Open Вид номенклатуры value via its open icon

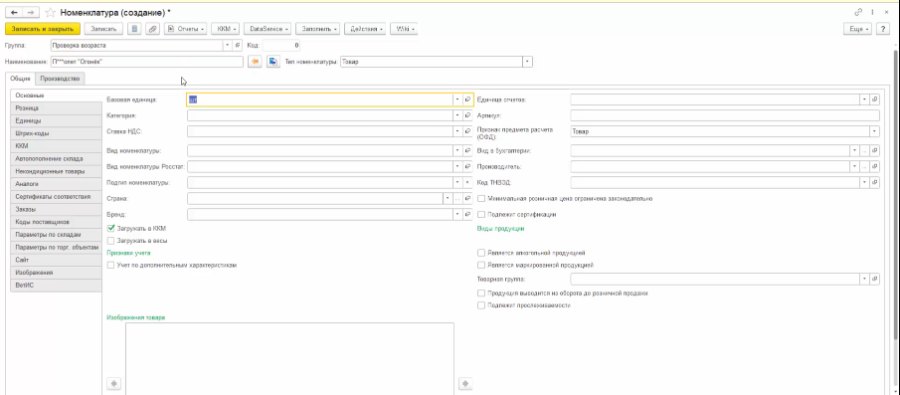pos(468,150)
